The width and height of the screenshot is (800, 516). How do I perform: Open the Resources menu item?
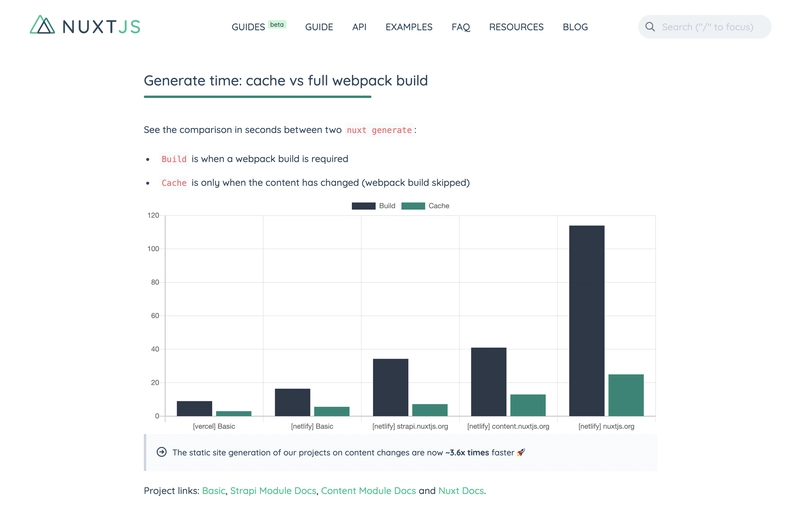click(x=516, y=27)
